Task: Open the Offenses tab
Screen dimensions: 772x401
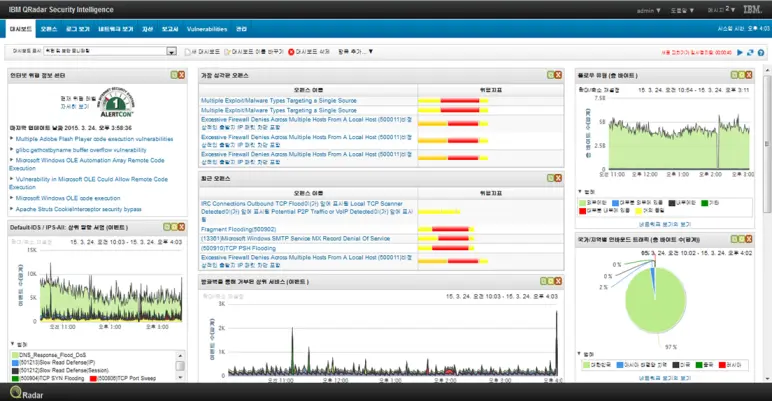Action: 49,29
